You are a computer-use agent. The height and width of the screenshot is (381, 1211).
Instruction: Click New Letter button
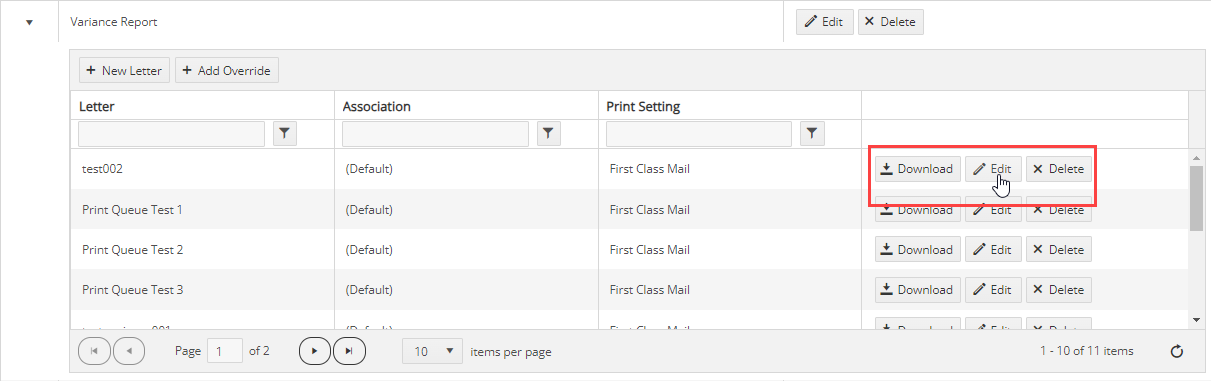click(x=124, y=70)
